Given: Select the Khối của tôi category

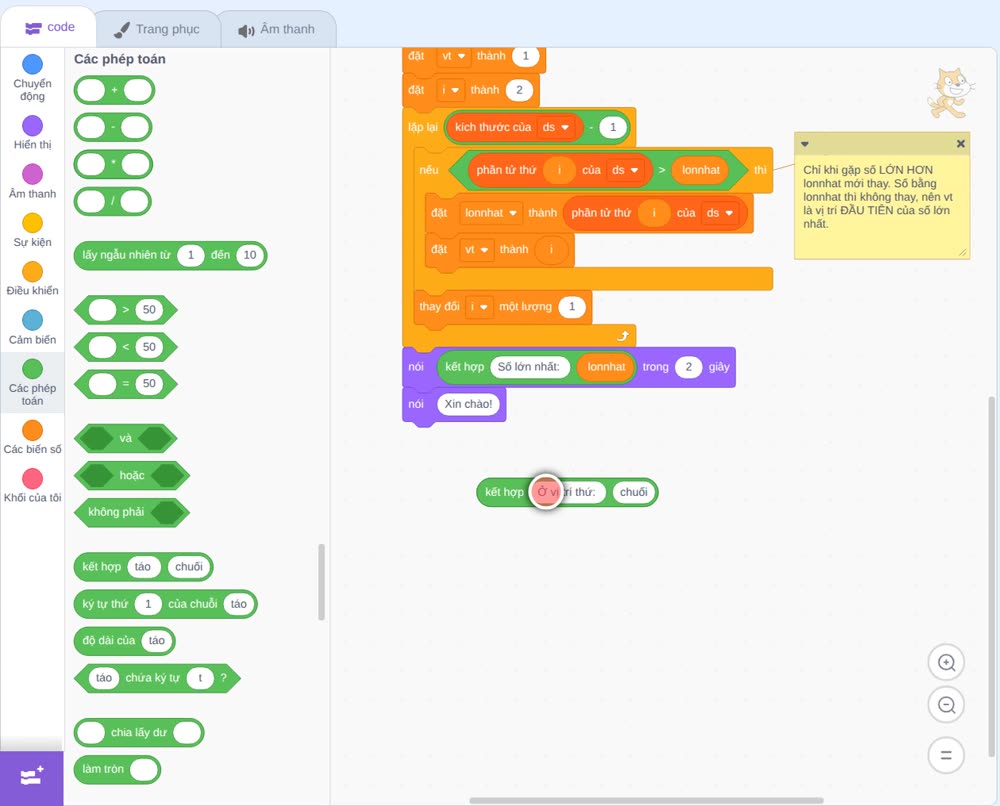Looking at the screenshot, I should tap(33, 486).
